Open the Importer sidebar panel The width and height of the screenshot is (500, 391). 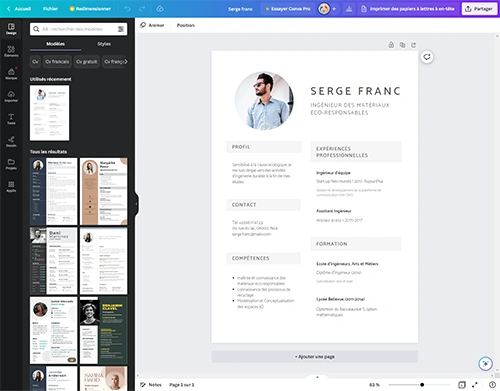click(11, 96)
